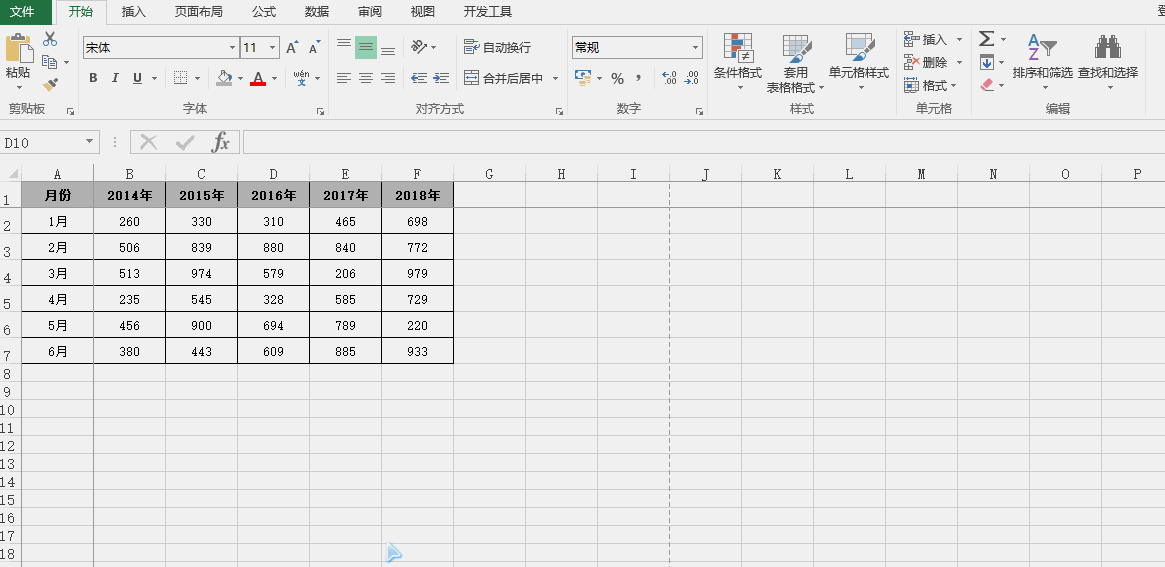1165x567 pixels.
Task: Open Cell Styles (单元格样式)
Action: click(x=859, y=62)
